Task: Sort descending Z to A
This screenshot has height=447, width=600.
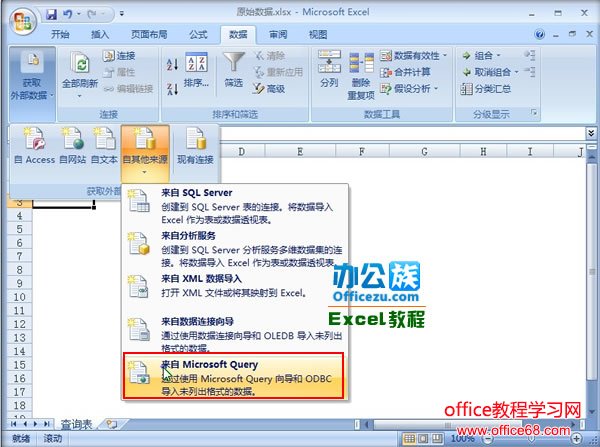Action: 172,89
